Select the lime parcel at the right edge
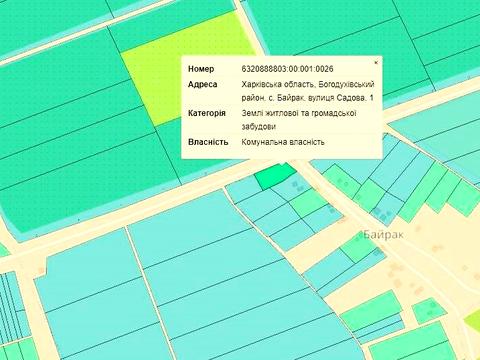This screenshot has width=480, height=360. click(x=473, y=321)
